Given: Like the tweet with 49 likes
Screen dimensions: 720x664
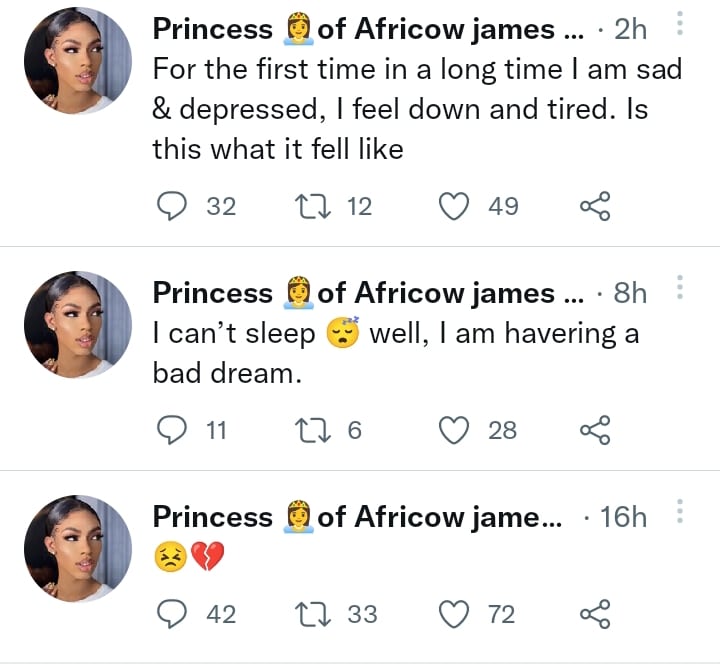Looking at the screenshot, I should coord(456,207).
